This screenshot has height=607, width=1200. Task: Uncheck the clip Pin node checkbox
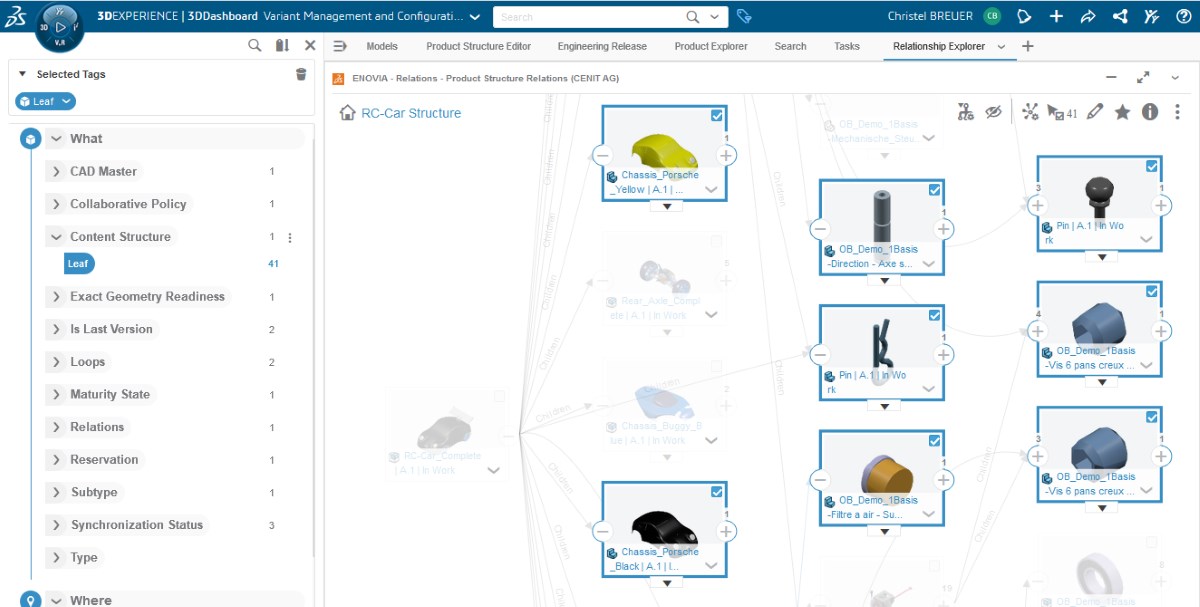(934, 315)
